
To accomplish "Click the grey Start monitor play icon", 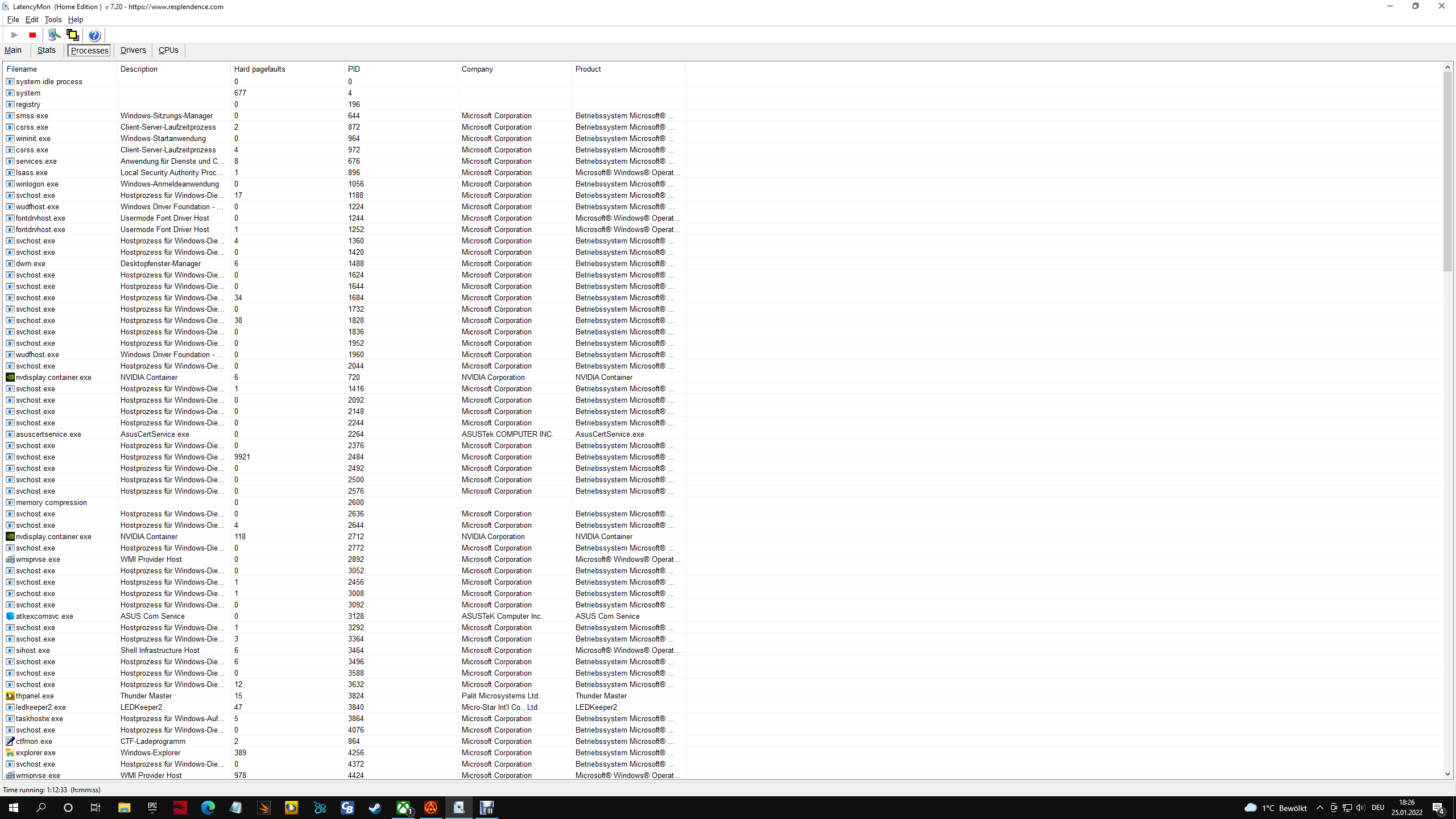I will pyautogui.click(x=15, y=35).
